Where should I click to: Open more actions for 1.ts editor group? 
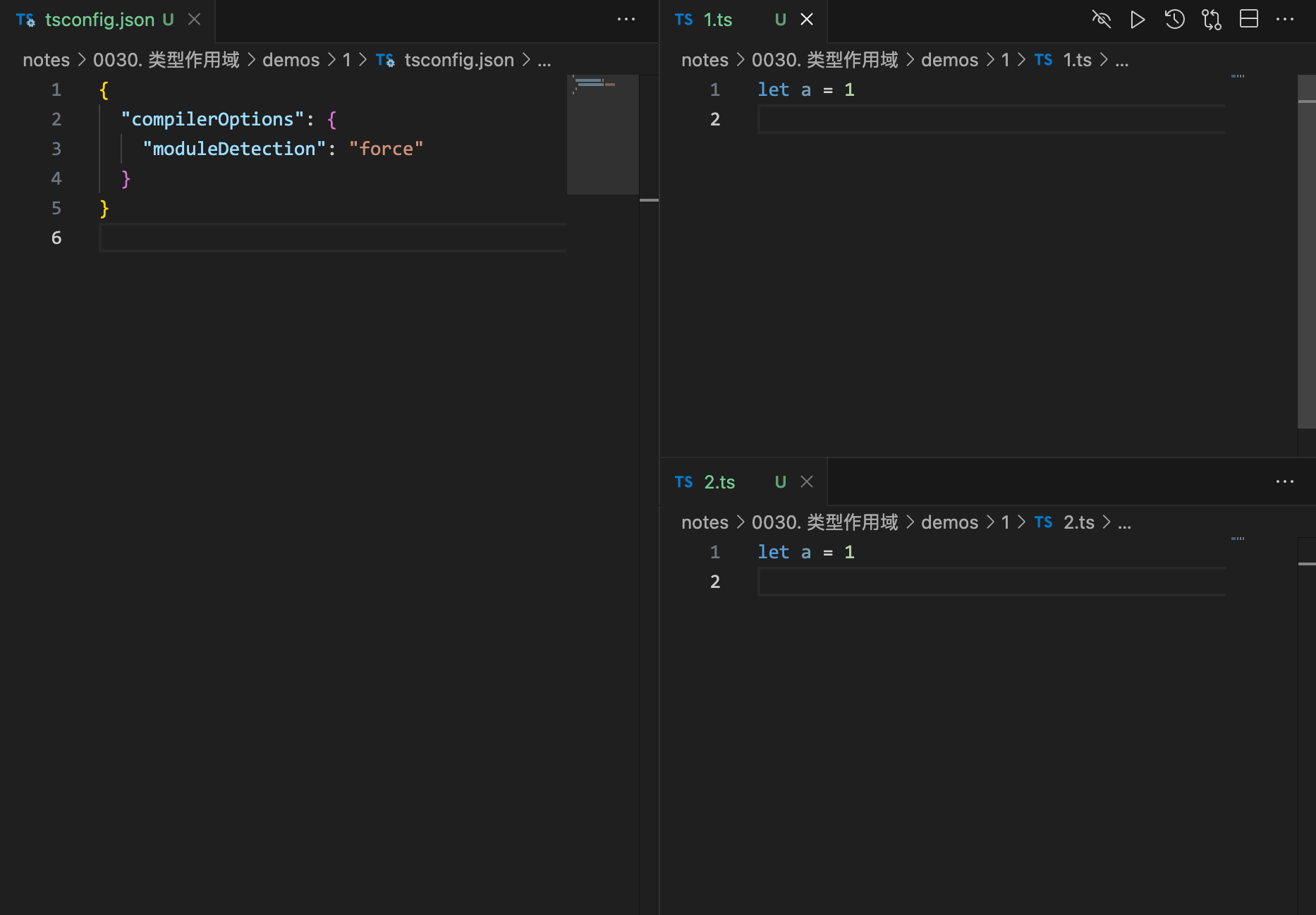(1285, 20)
